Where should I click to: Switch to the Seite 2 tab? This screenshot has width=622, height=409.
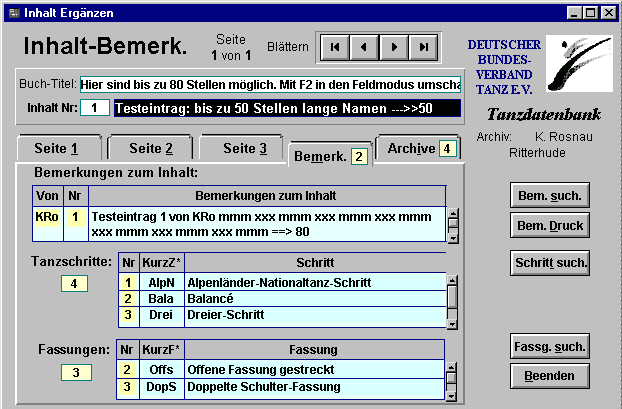point(151,148)
